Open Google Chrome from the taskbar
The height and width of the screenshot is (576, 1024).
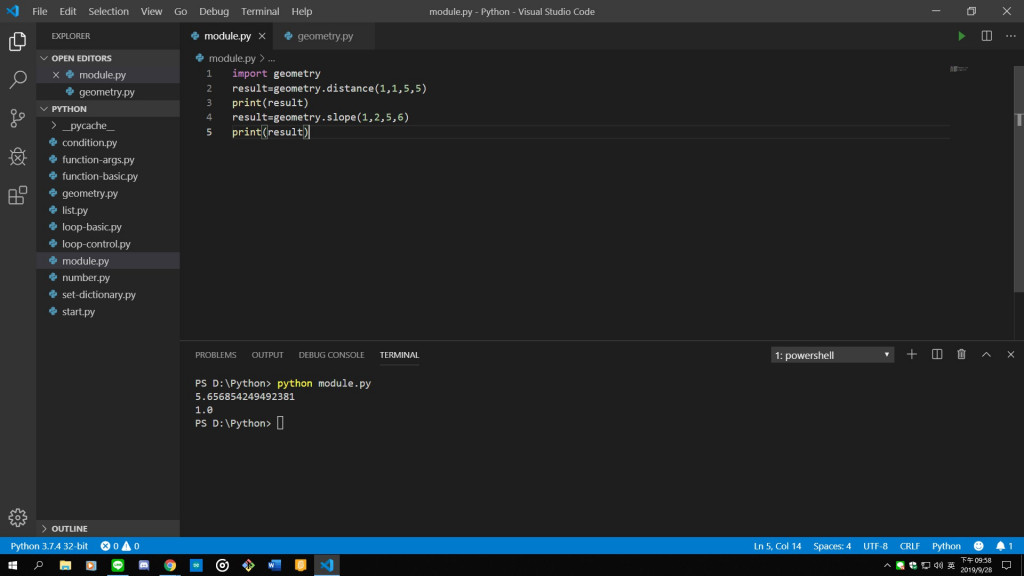click(170, 566)
